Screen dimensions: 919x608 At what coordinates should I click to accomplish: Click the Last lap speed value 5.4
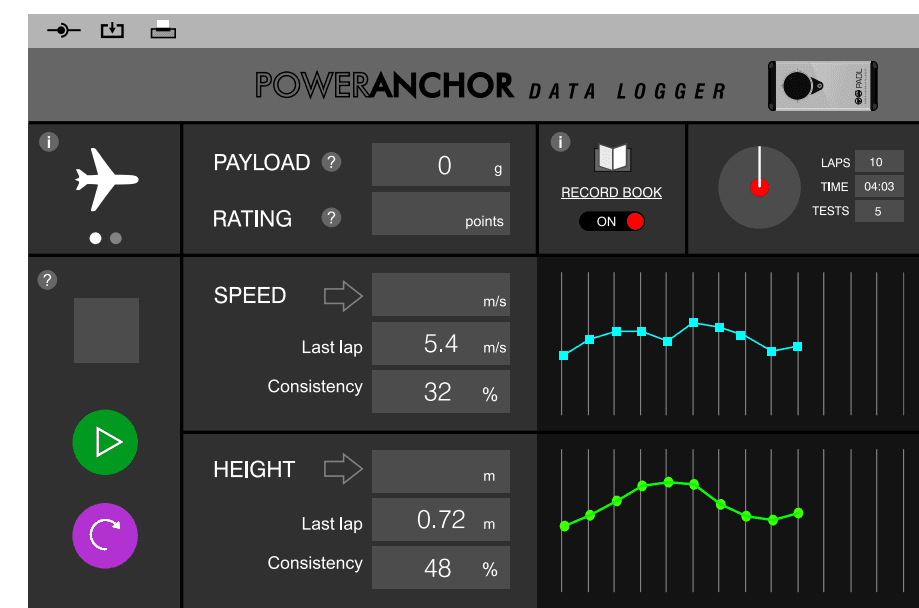pos(441,344)
